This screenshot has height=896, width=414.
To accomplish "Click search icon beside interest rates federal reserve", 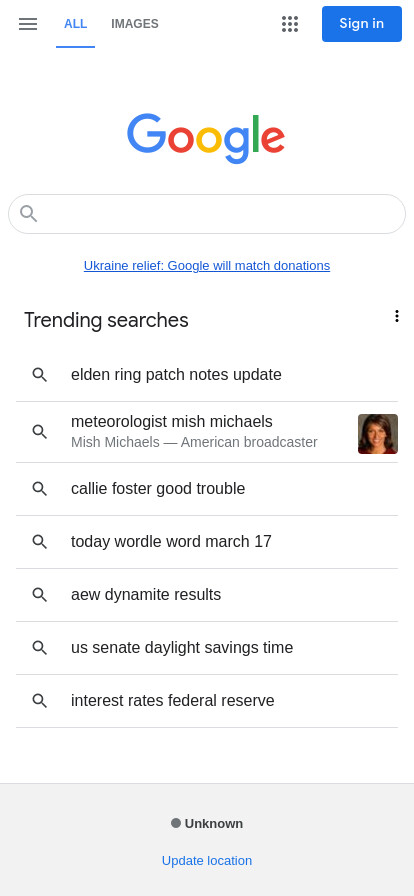I will [x=39, y=701].
